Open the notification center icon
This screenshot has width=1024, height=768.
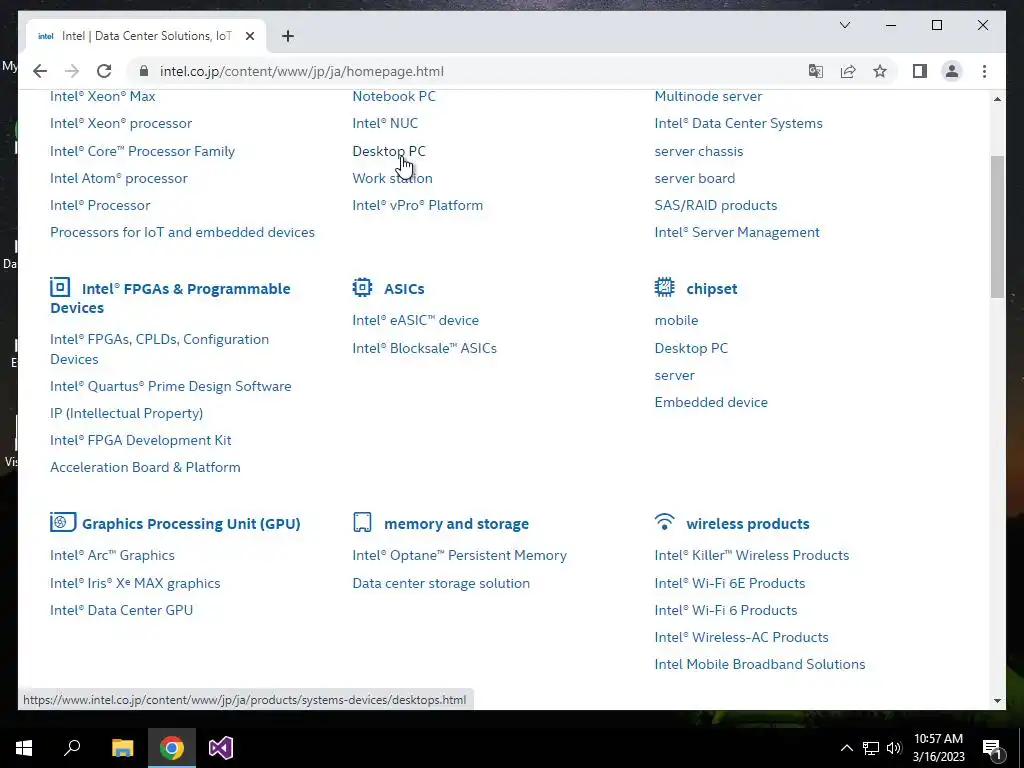(x=993, y=748)
